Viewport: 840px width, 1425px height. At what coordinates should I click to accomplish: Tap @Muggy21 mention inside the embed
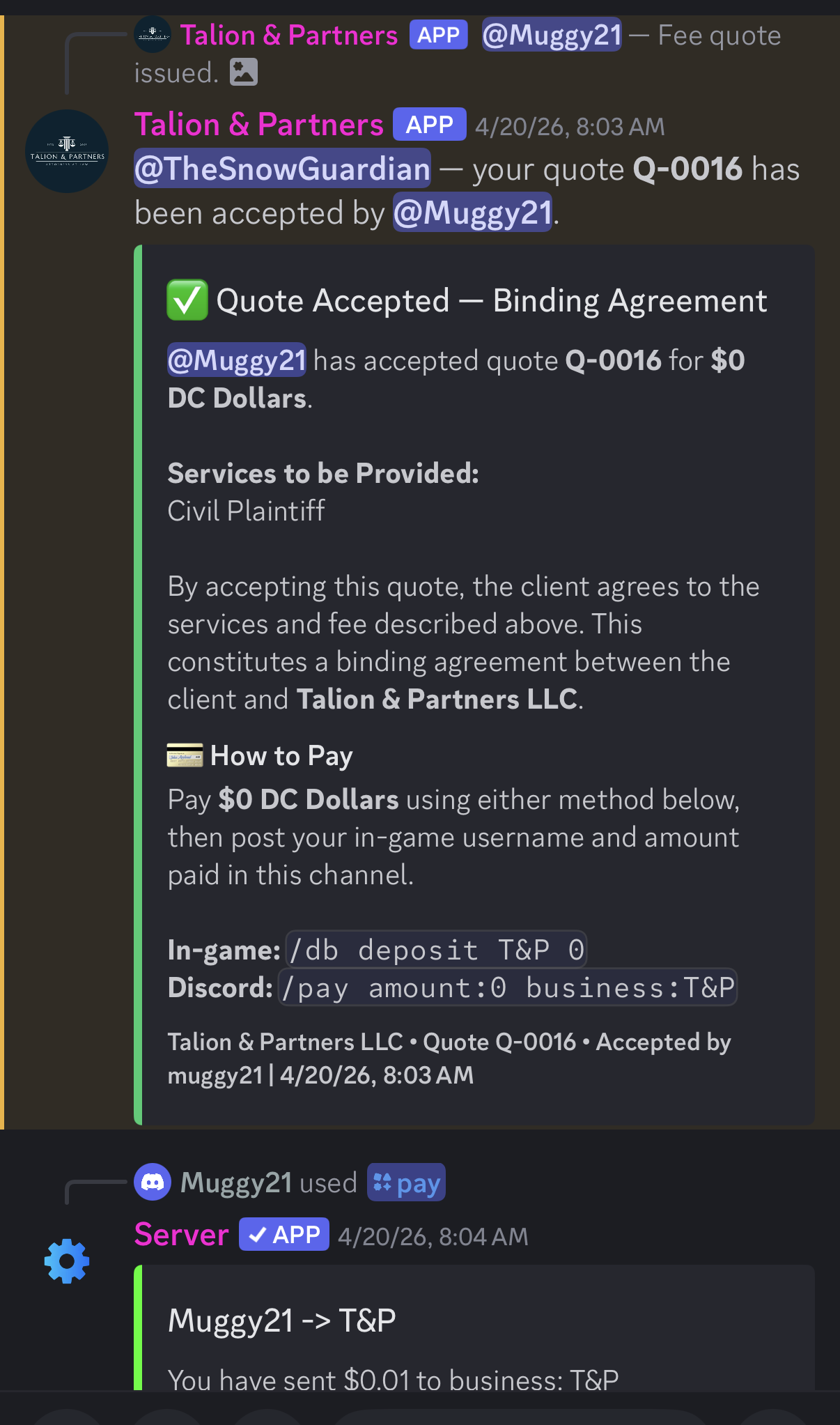(237, 360)
